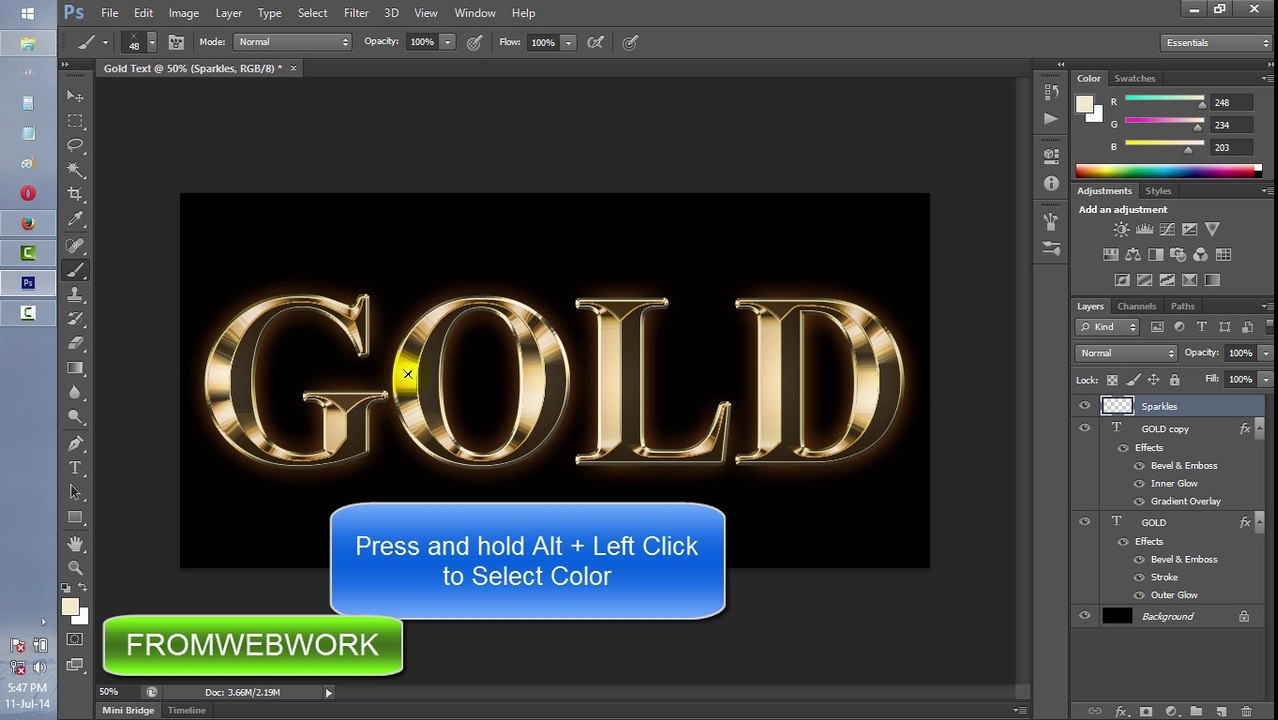Click the foreground color swatch in toolbar
Viewport: 1278px width, 720px height.
coord(70,607)
